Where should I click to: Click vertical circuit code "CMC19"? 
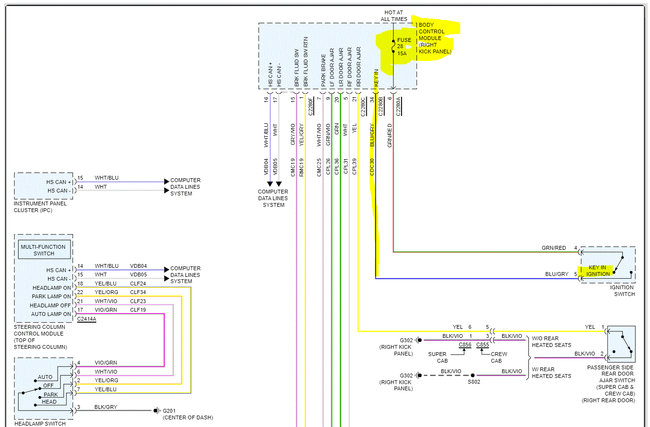[293, 167]
